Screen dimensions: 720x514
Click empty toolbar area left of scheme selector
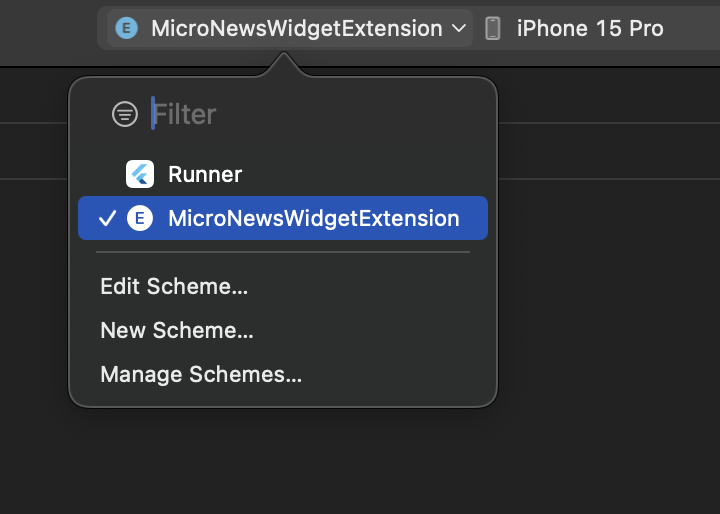(x=50, y=28)
